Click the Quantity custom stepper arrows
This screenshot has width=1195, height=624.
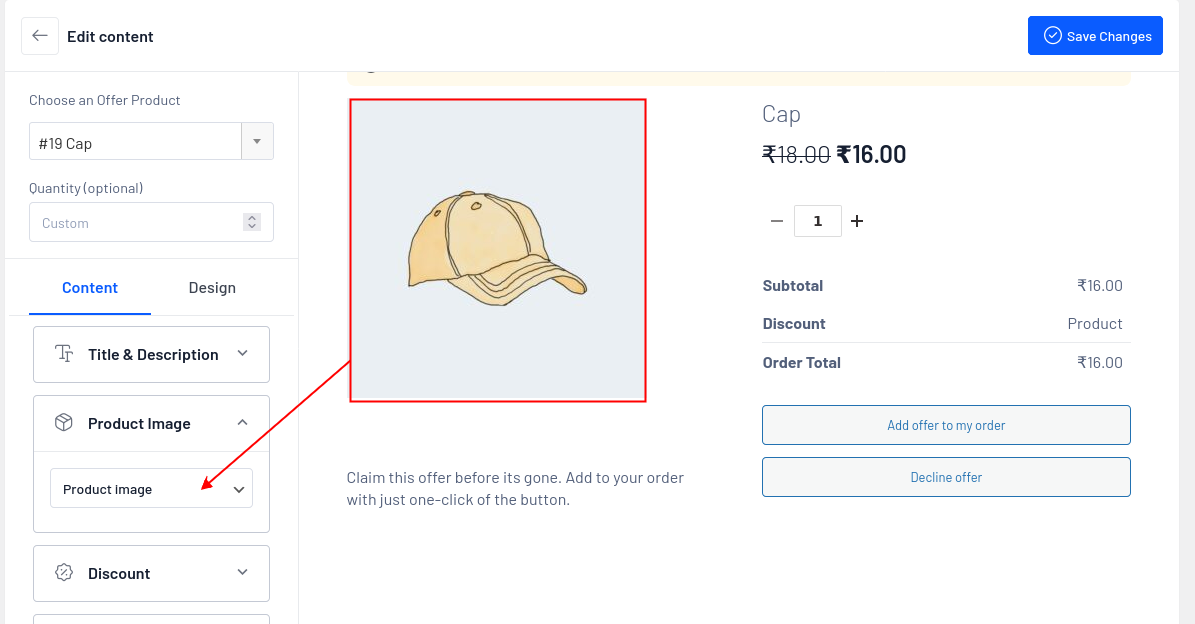(252, 222)
